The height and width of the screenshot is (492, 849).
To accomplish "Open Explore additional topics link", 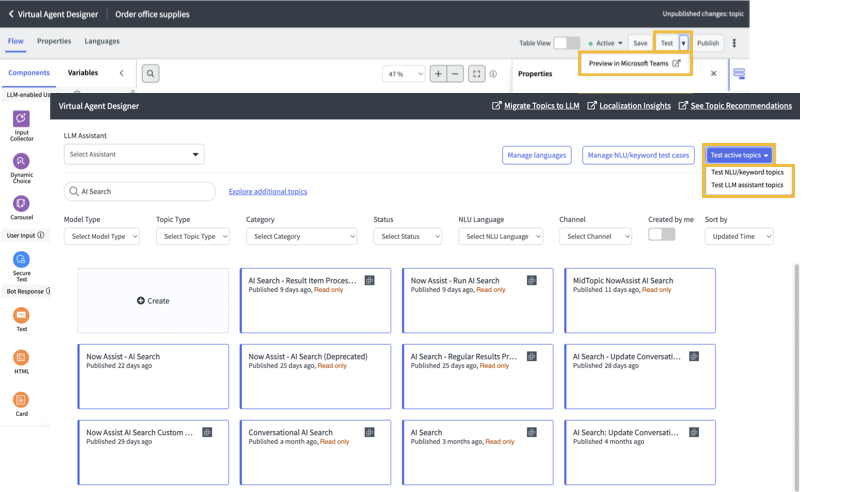I will 267,192.
